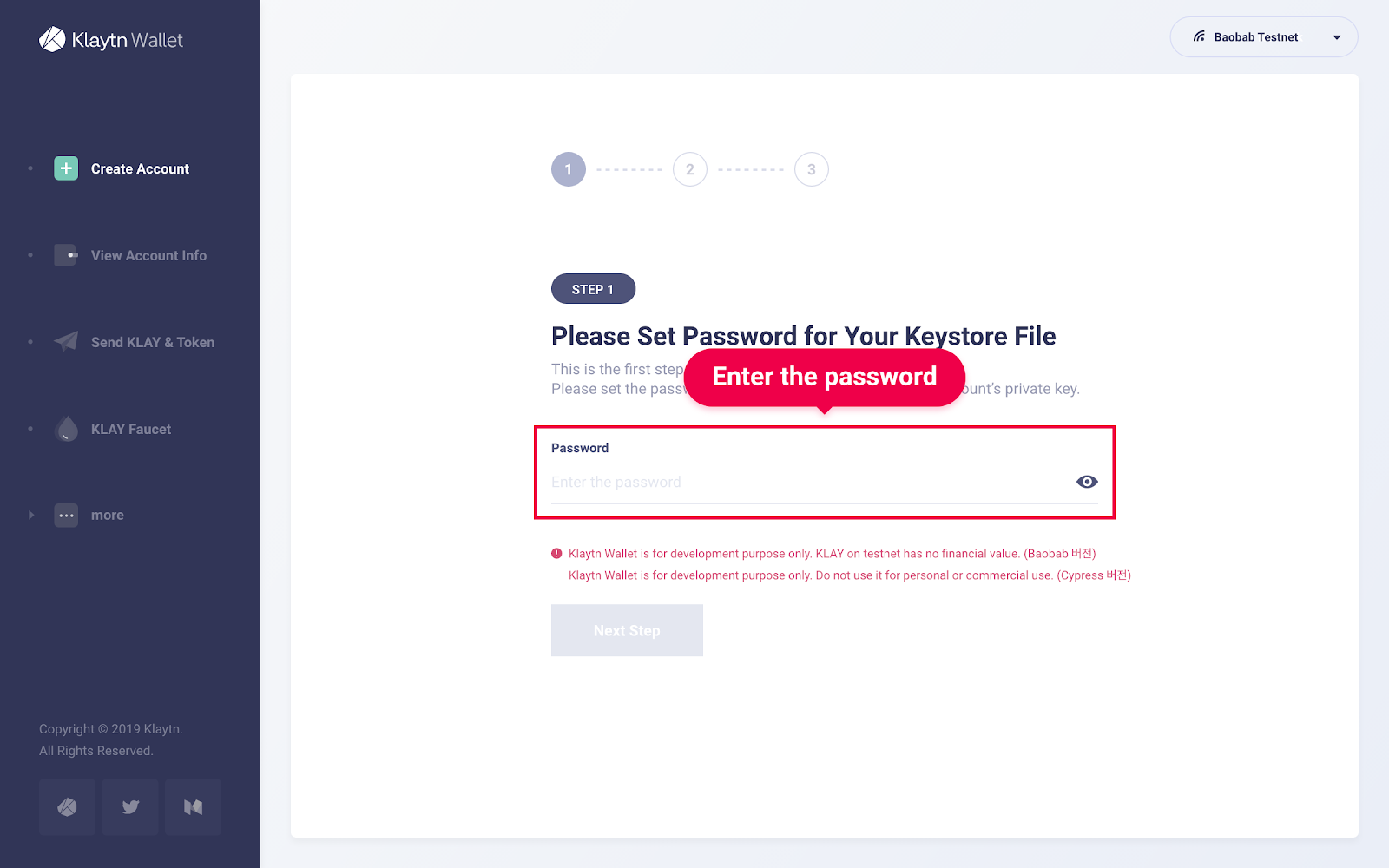Toggle password visibility with the eye icon
Screen dimensions: 1389x868
tap(1086, 481)
